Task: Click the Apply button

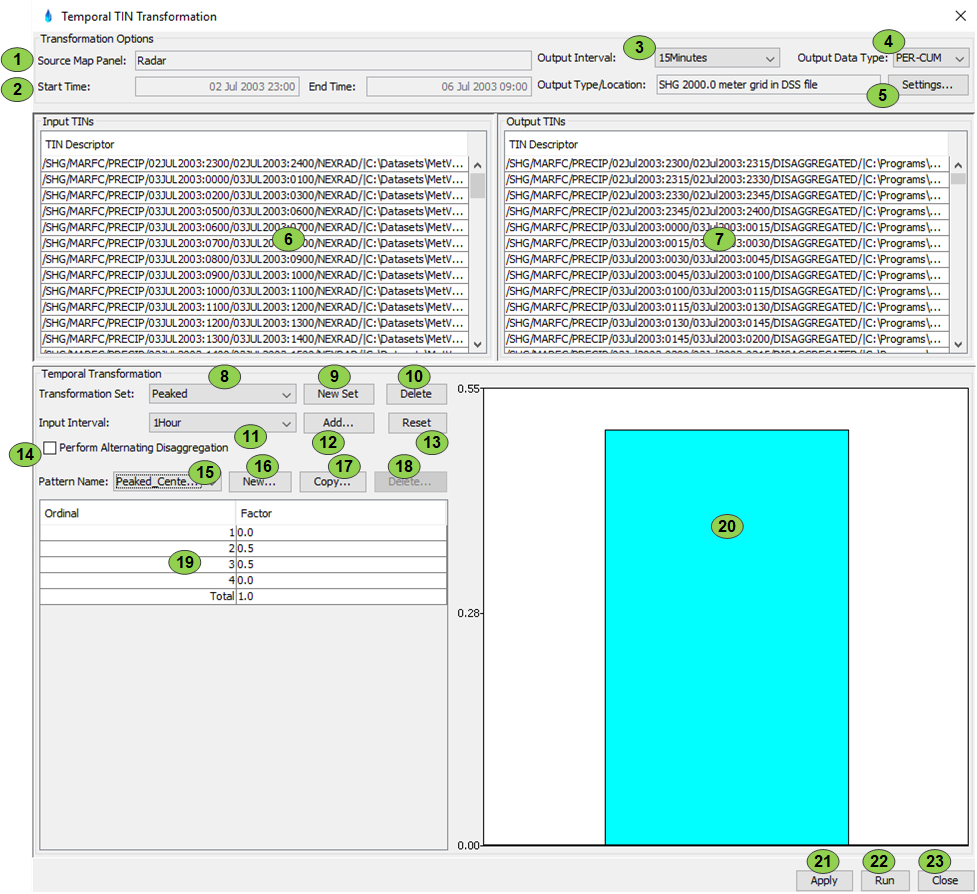Action: 824,880
